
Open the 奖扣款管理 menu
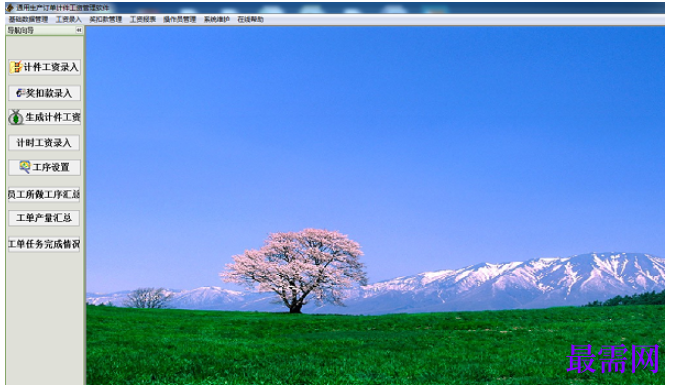(106, 19)
